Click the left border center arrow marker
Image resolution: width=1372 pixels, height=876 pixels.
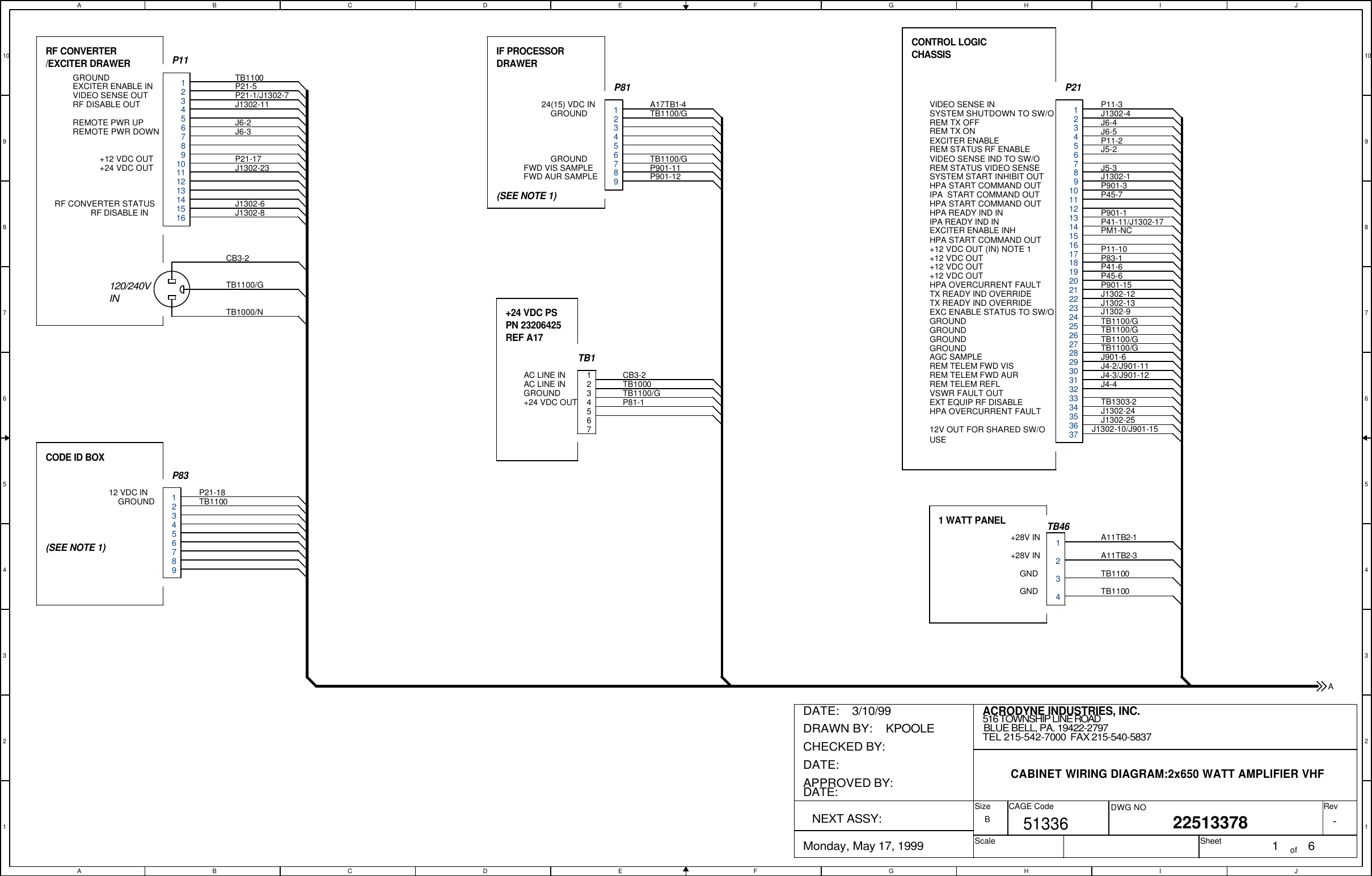(6, 437)
